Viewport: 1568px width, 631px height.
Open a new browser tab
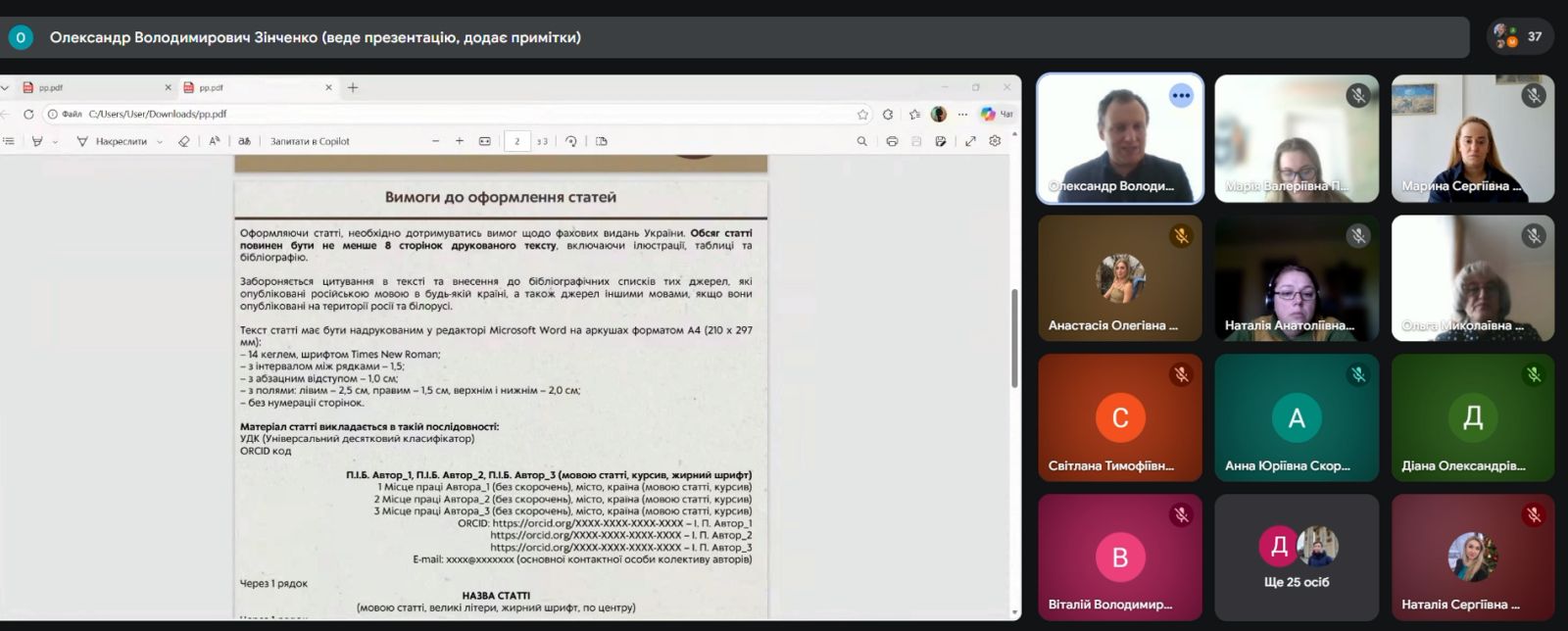click(x=353, y=87)
